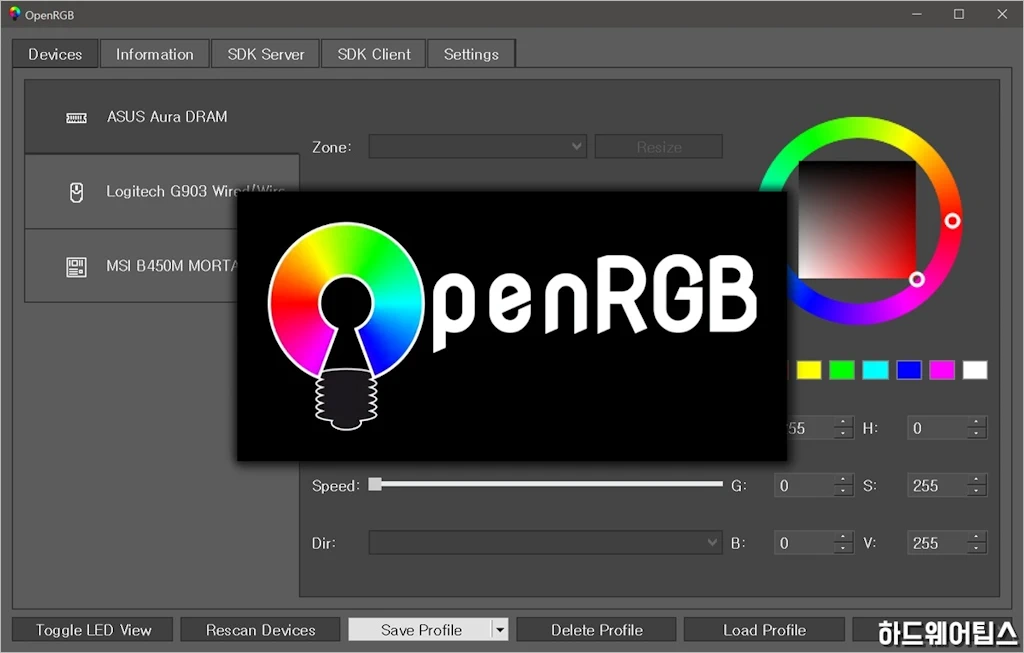Click the Logitech G903 mouse icon
Screen dimensions: 1024x653
click(76, 193)
